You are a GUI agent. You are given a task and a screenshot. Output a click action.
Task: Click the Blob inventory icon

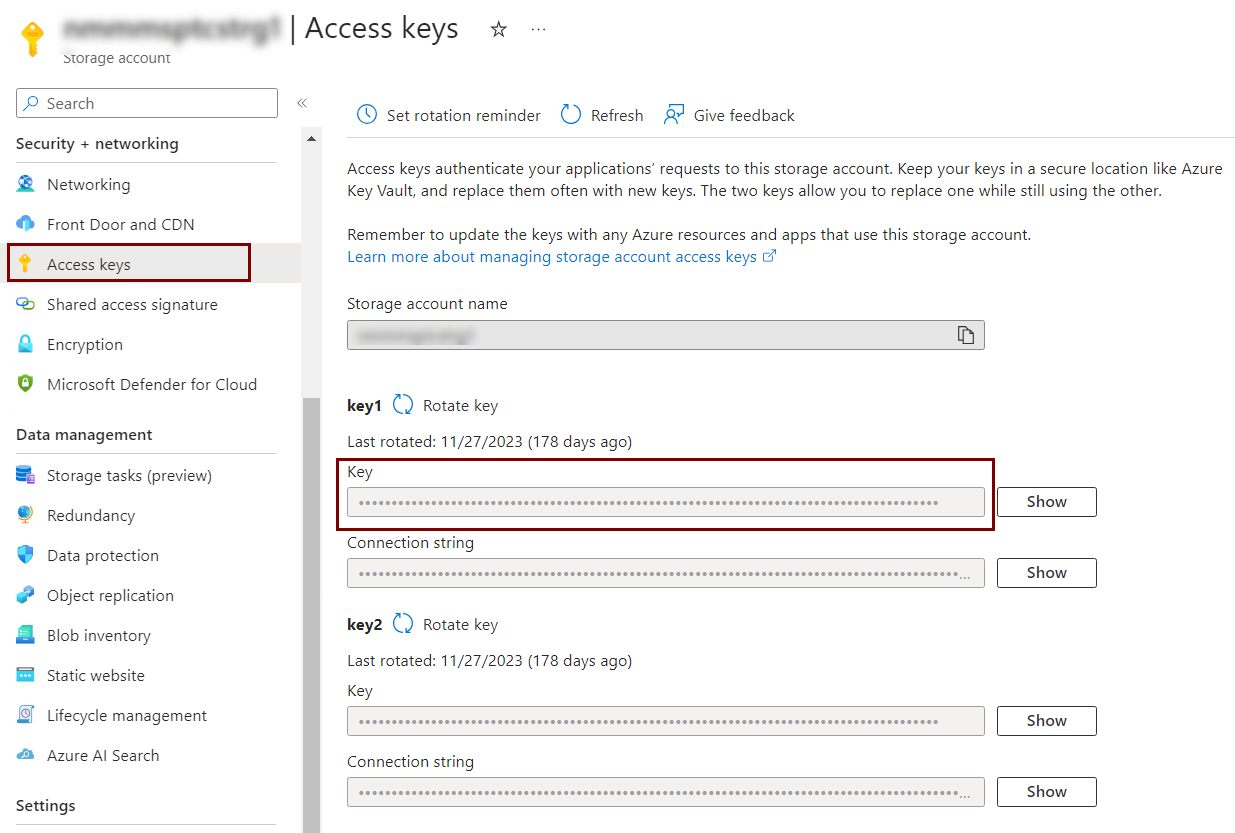tap(26, 635)
